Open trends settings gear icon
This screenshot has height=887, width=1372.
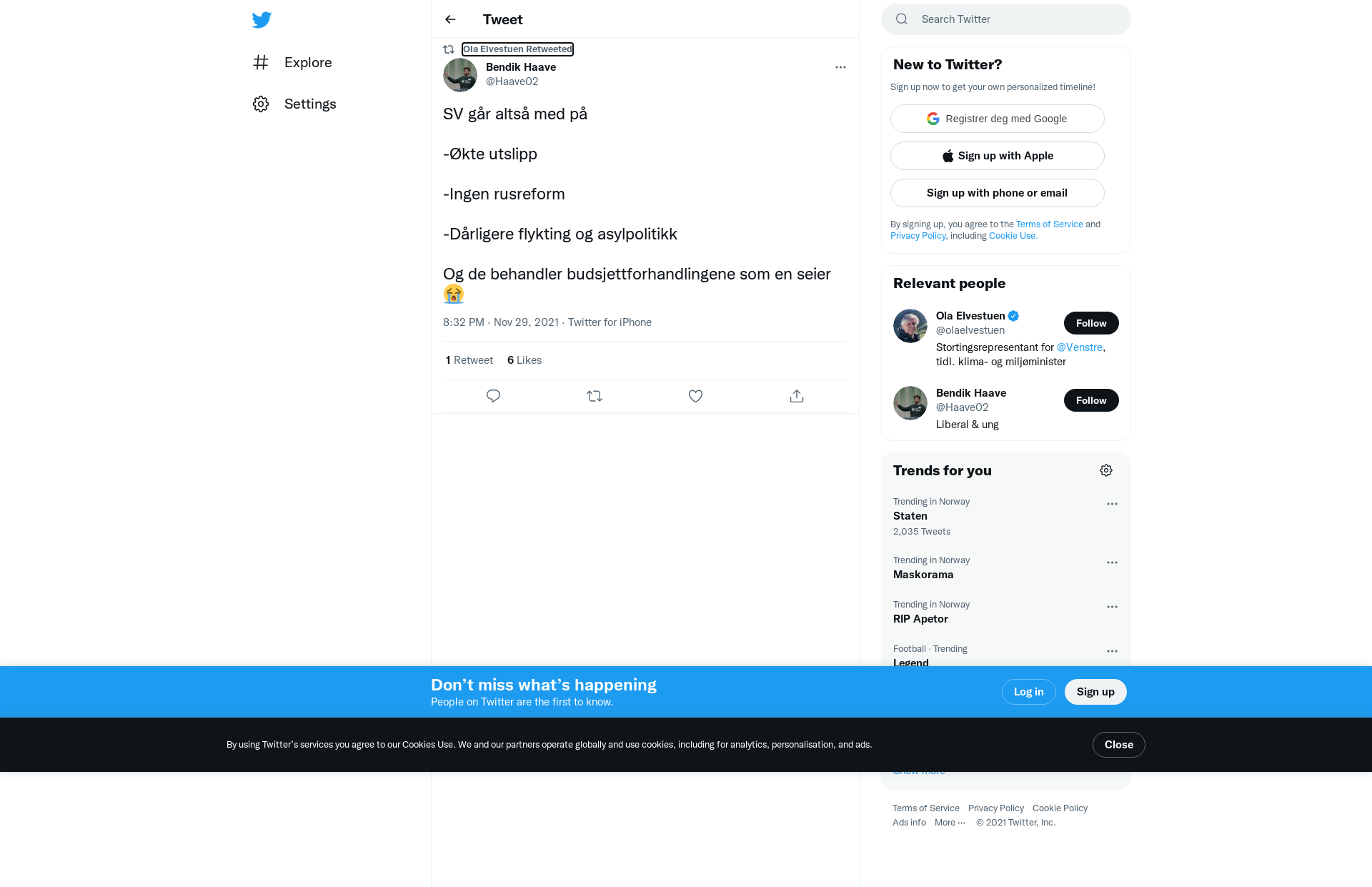pyautogui.click(x=1106, y=470)
